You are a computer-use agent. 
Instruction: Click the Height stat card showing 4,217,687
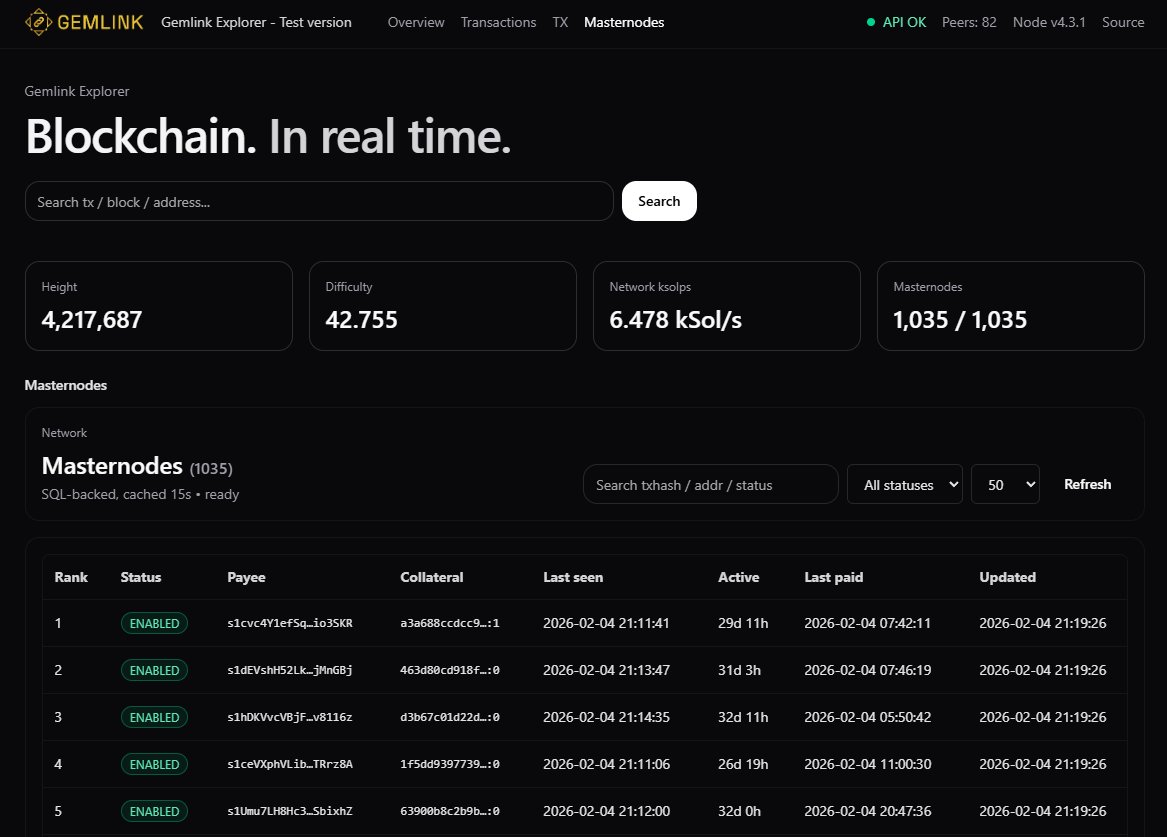[158, 306]
